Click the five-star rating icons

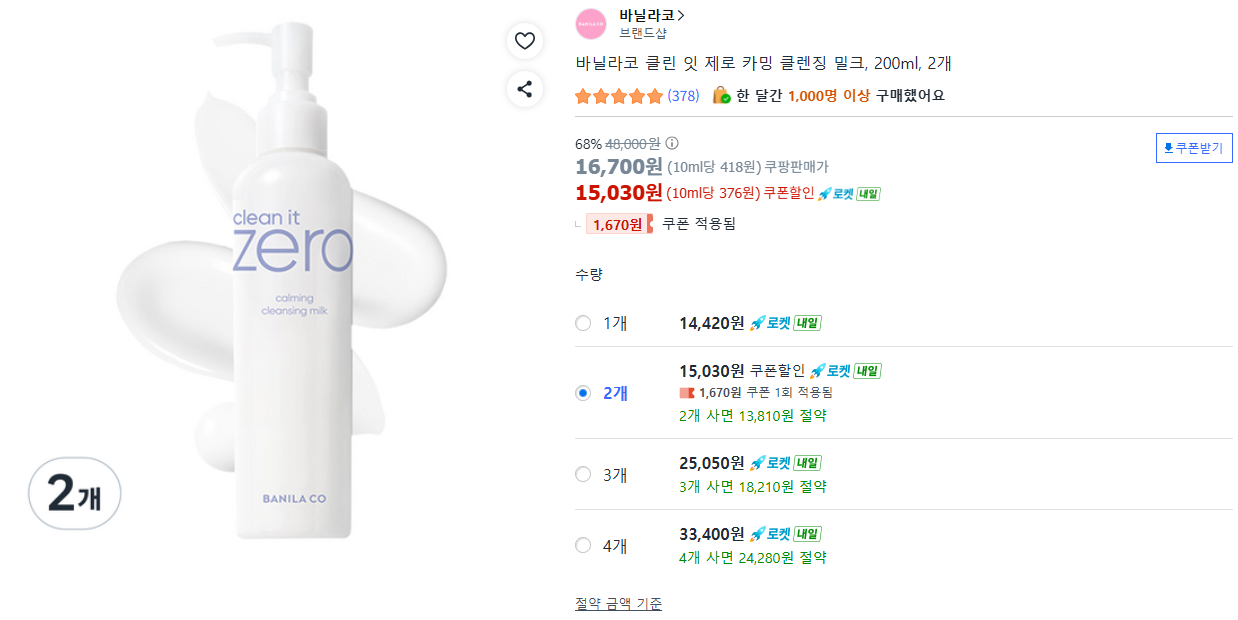(619, 96)
